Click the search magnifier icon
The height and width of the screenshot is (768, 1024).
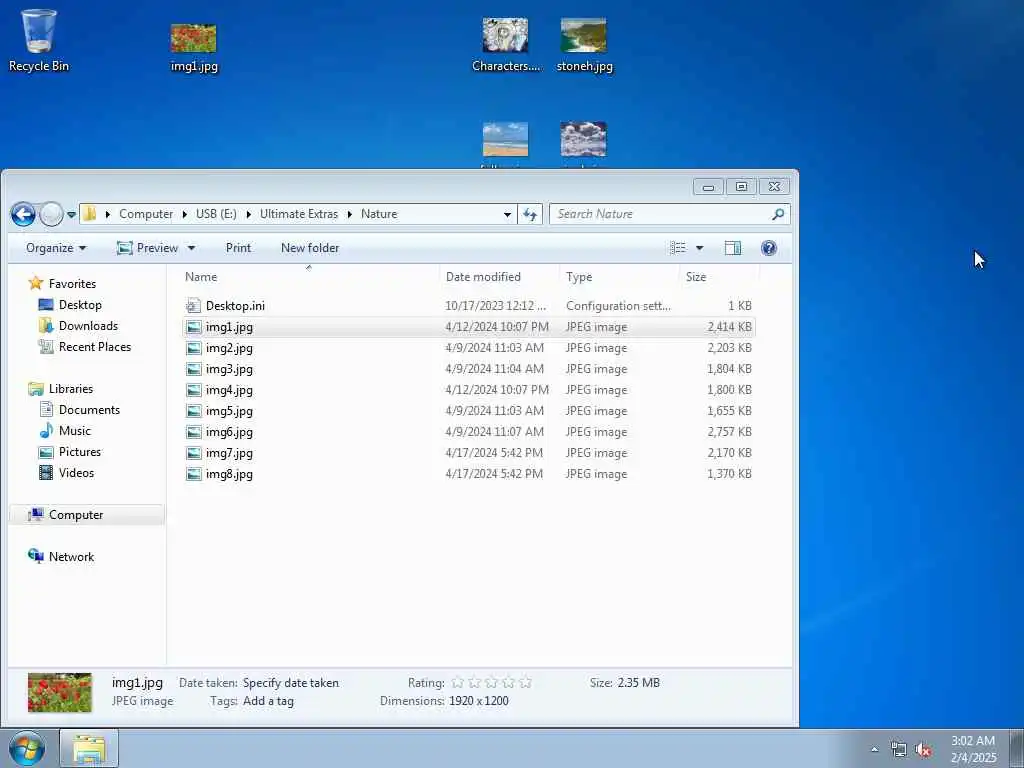(x=777, y=214)
